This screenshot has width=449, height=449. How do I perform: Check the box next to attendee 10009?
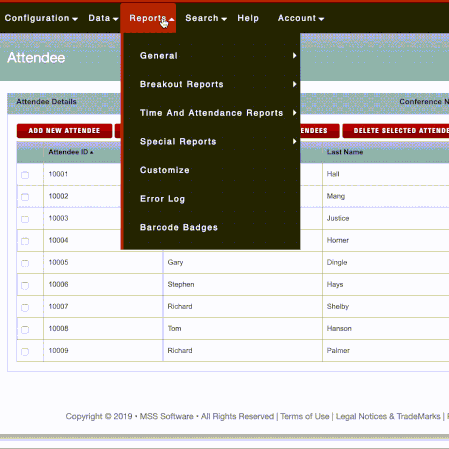point(25,351)
